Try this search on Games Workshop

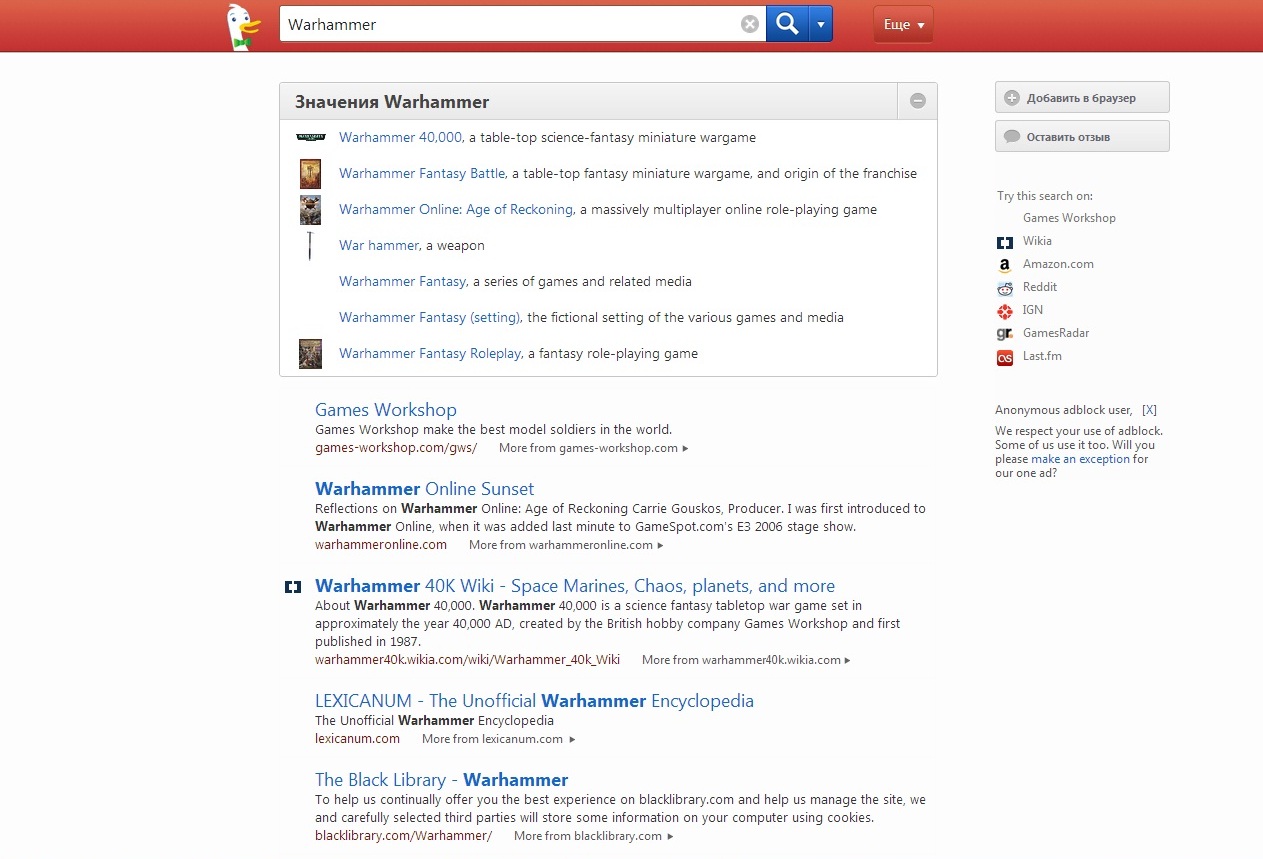(x=1069, y=218)
